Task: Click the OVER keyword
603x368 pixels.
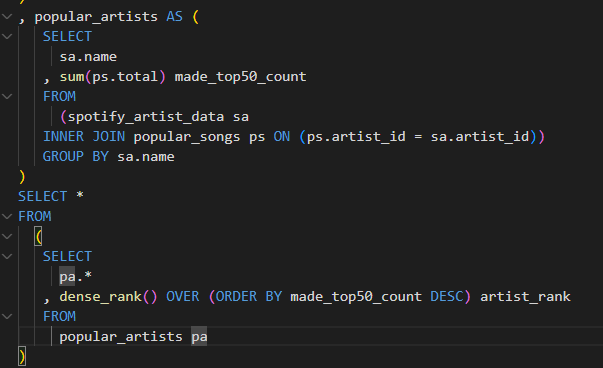Action: (183, 296)
